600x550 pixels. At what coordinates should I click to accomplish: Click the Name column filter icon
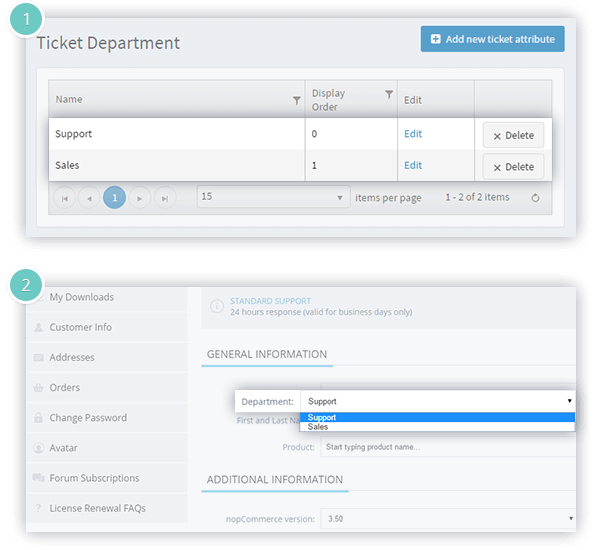point(296,101)
